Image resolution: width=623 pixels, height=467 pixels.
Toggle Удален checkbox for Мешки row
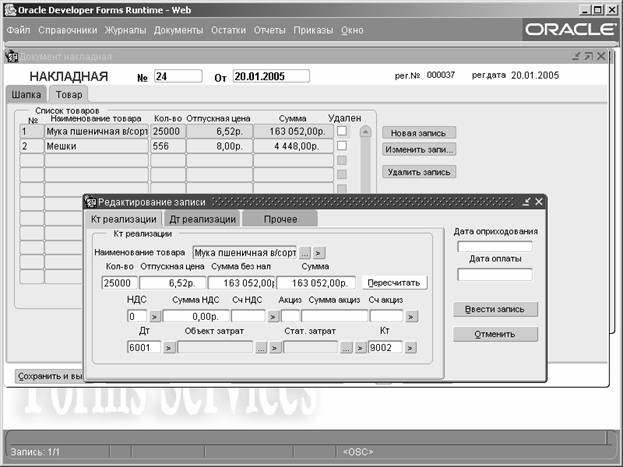(342, 146)
